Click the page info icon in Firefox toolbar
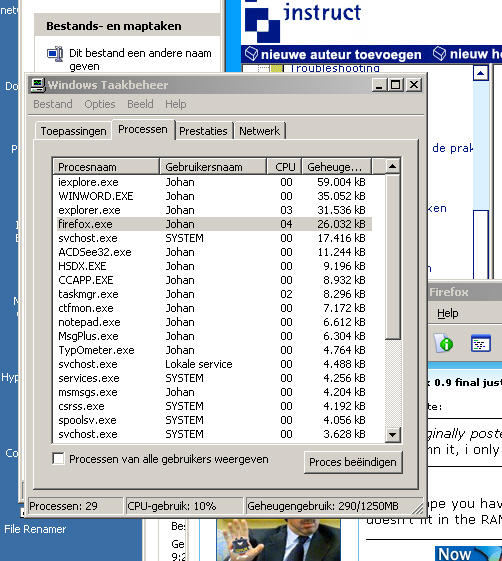 coord(444,343)
